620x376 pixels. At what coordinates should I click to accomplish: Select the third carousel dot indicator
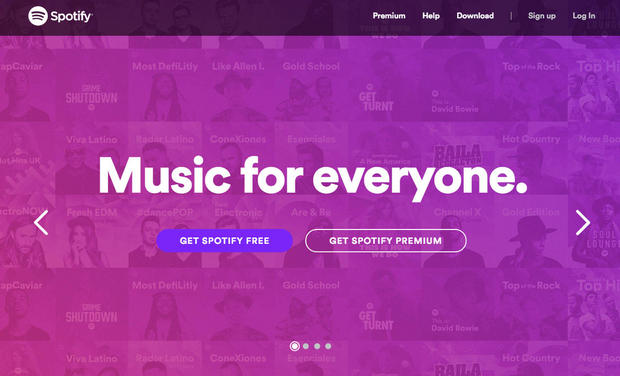[x=317, y=346]
